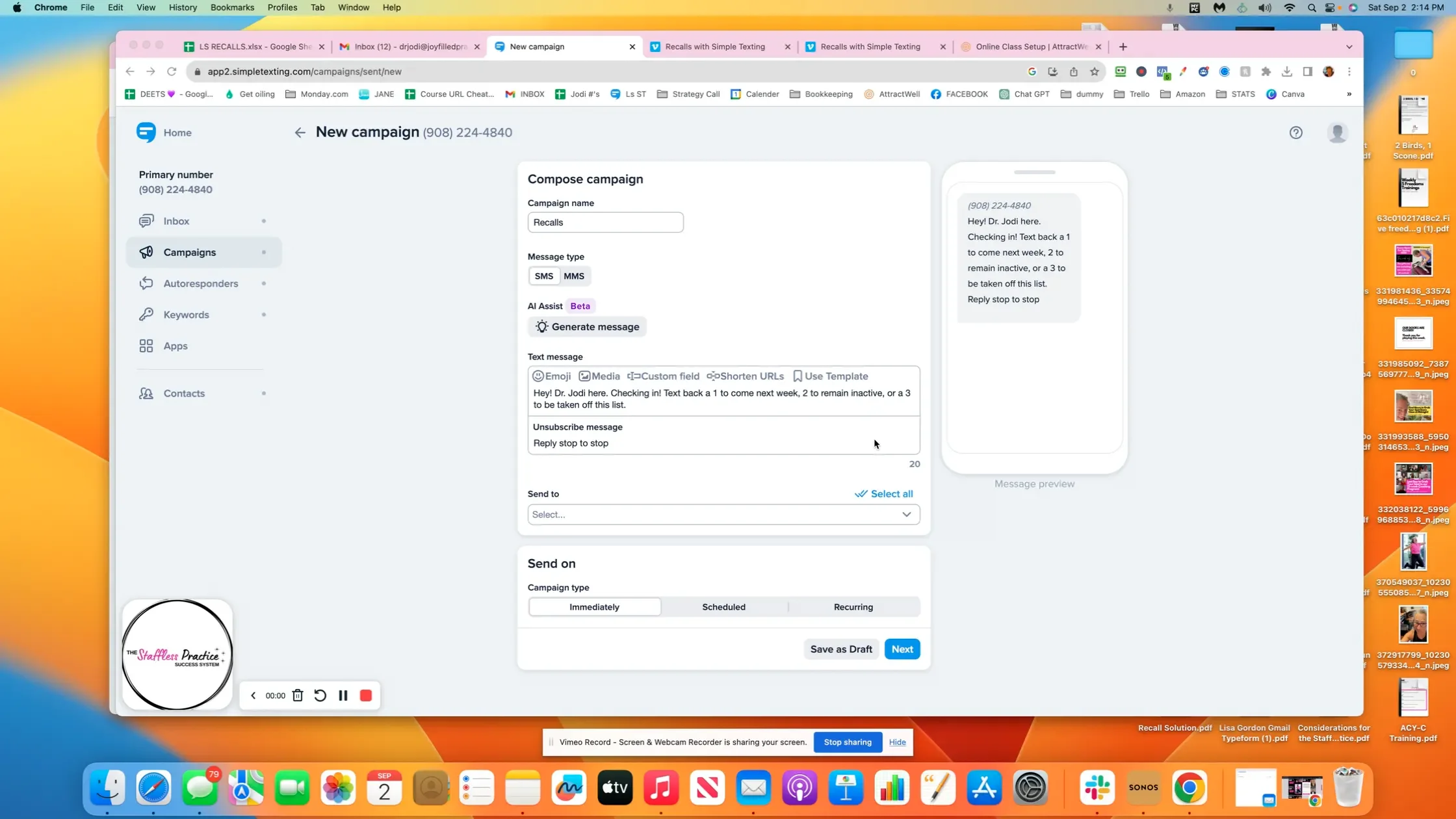Screen dimensions: 1456x819
Task: Open Apps in the sidebar
Action: tap(175, 346)
